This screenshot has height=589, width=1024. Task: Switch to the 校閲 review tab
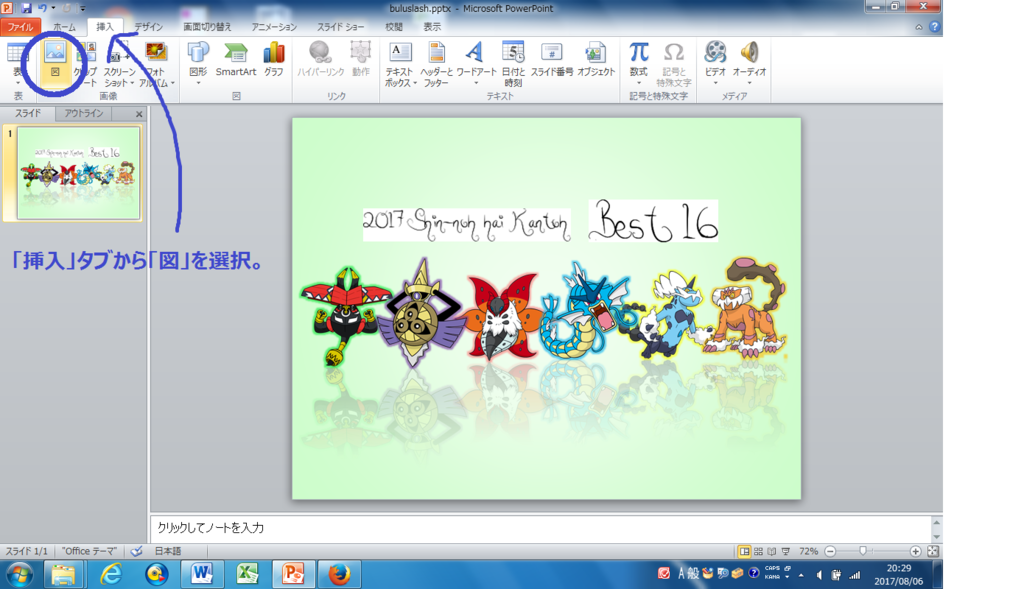pyautogui.click(x=394, y=27)
